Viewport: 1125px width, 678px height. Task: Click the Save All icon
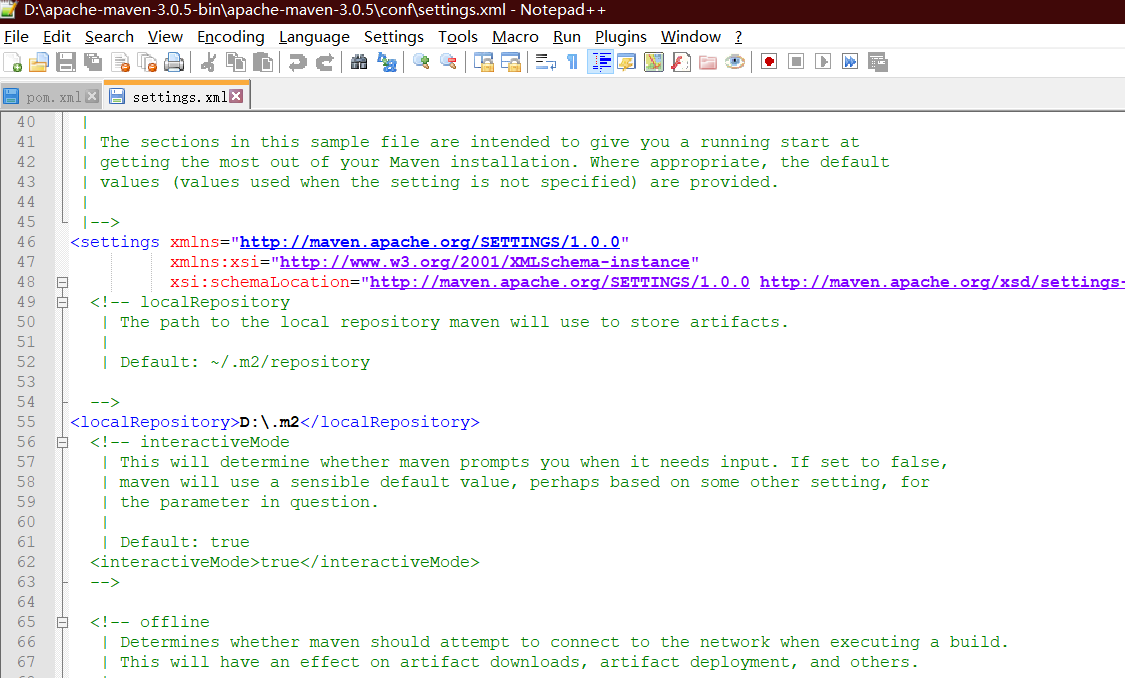pyautogui.click(x=93, y=62)
